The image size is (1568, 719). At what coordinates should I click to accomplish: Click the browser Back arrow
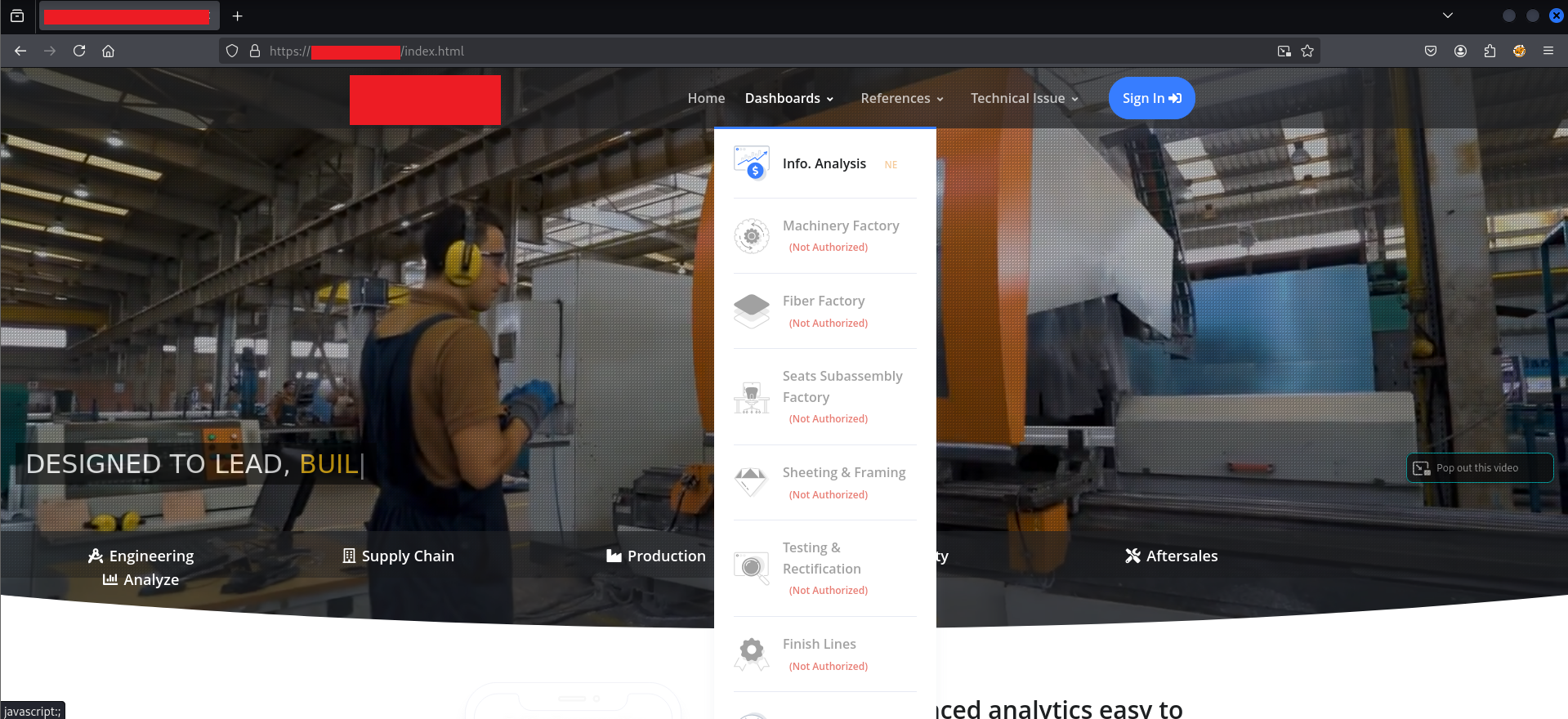point(20,51)
